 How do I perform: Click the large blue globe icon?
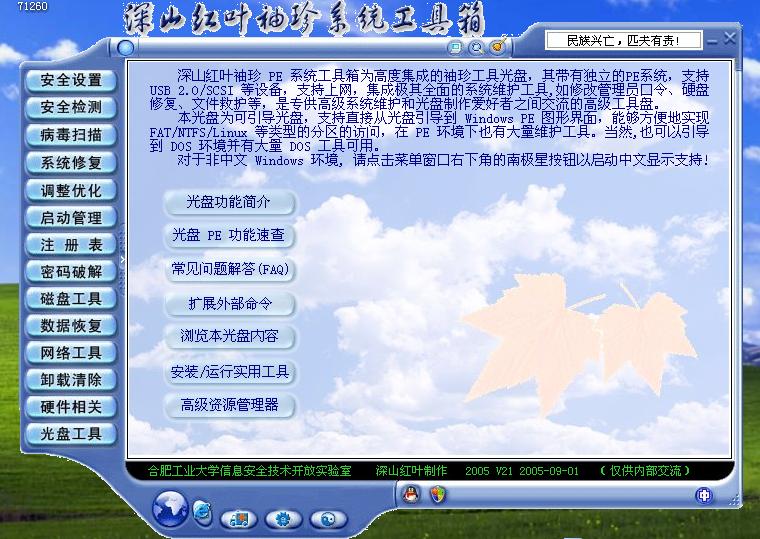point(170,509)
